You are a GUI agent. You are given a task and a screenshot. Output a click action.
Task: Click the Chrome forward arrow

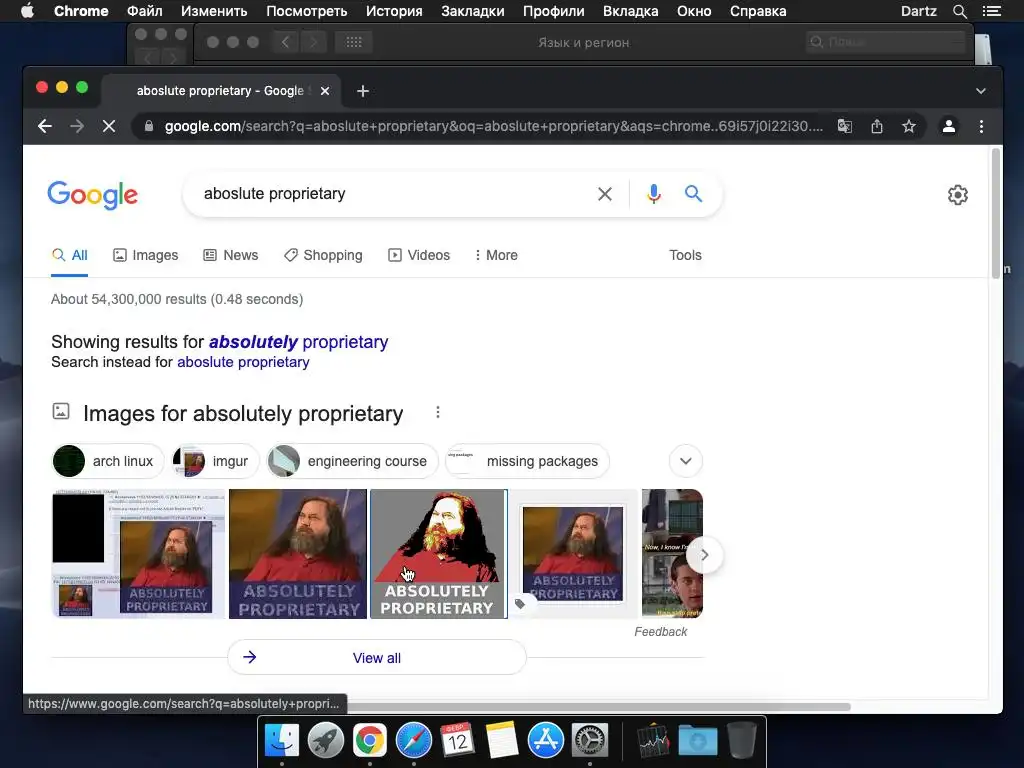[x=77, y=126]
